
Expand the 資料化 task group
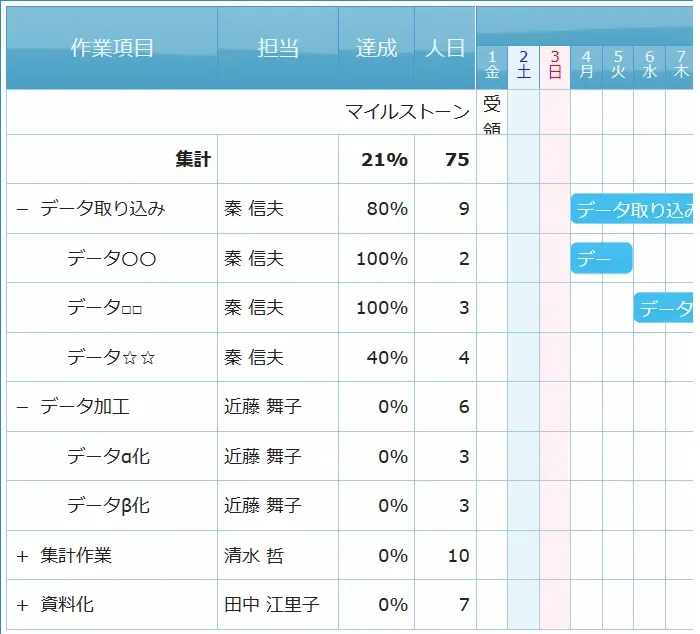pos(23,605)
